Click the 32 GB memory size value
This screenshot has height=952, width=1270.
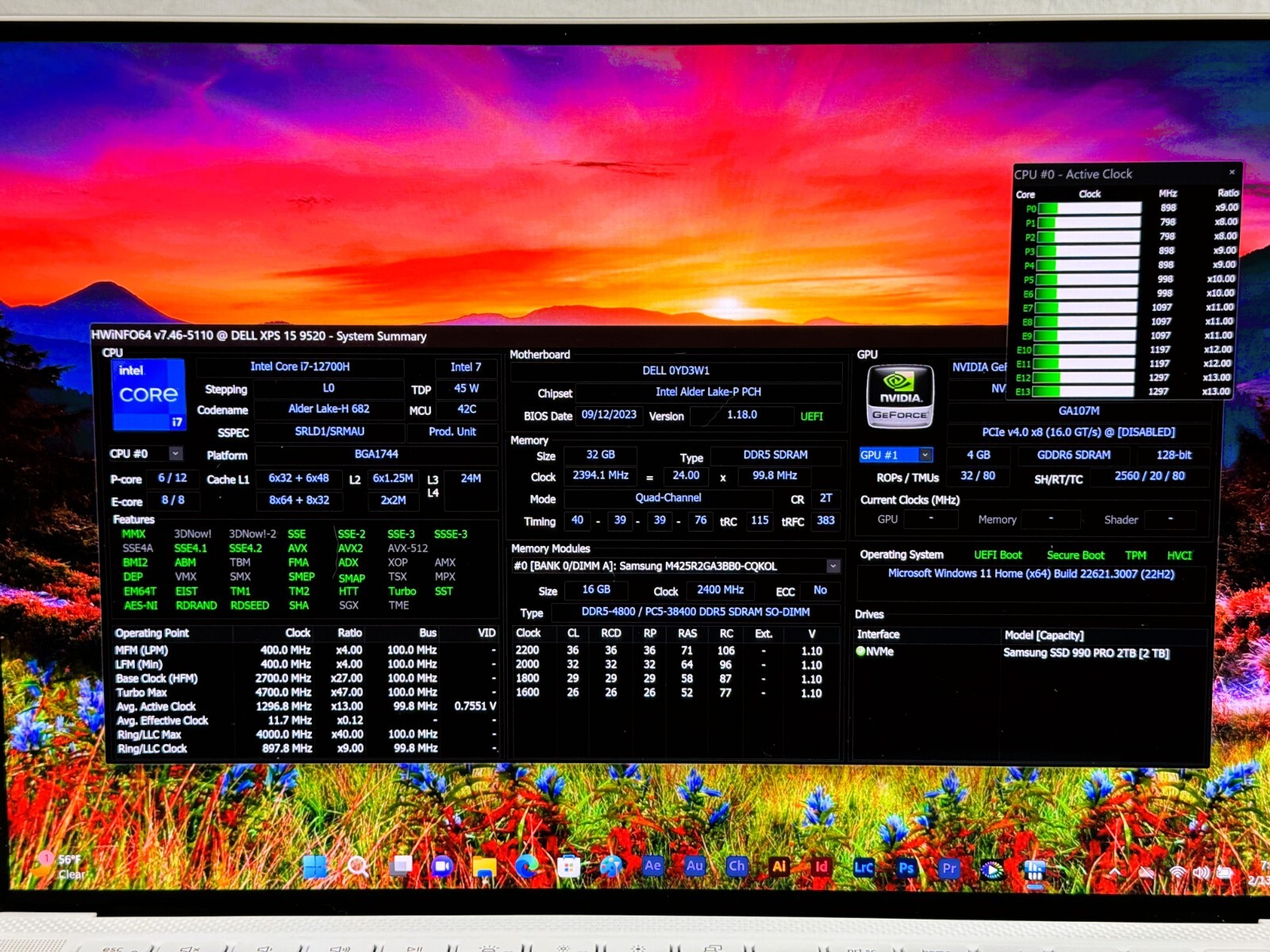pyautogui.click(x=600, y=455)
